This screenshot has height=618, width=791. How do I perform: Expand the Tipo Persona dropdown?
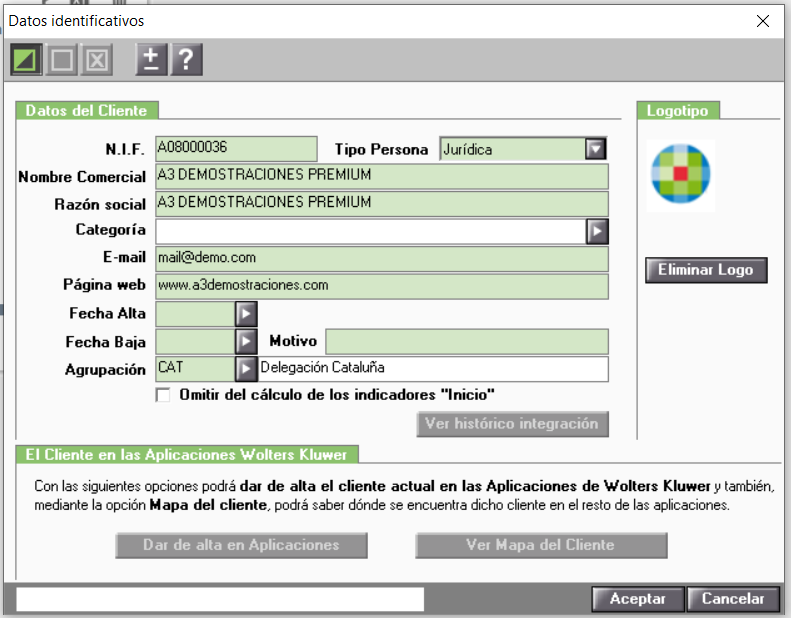(596, 149)
